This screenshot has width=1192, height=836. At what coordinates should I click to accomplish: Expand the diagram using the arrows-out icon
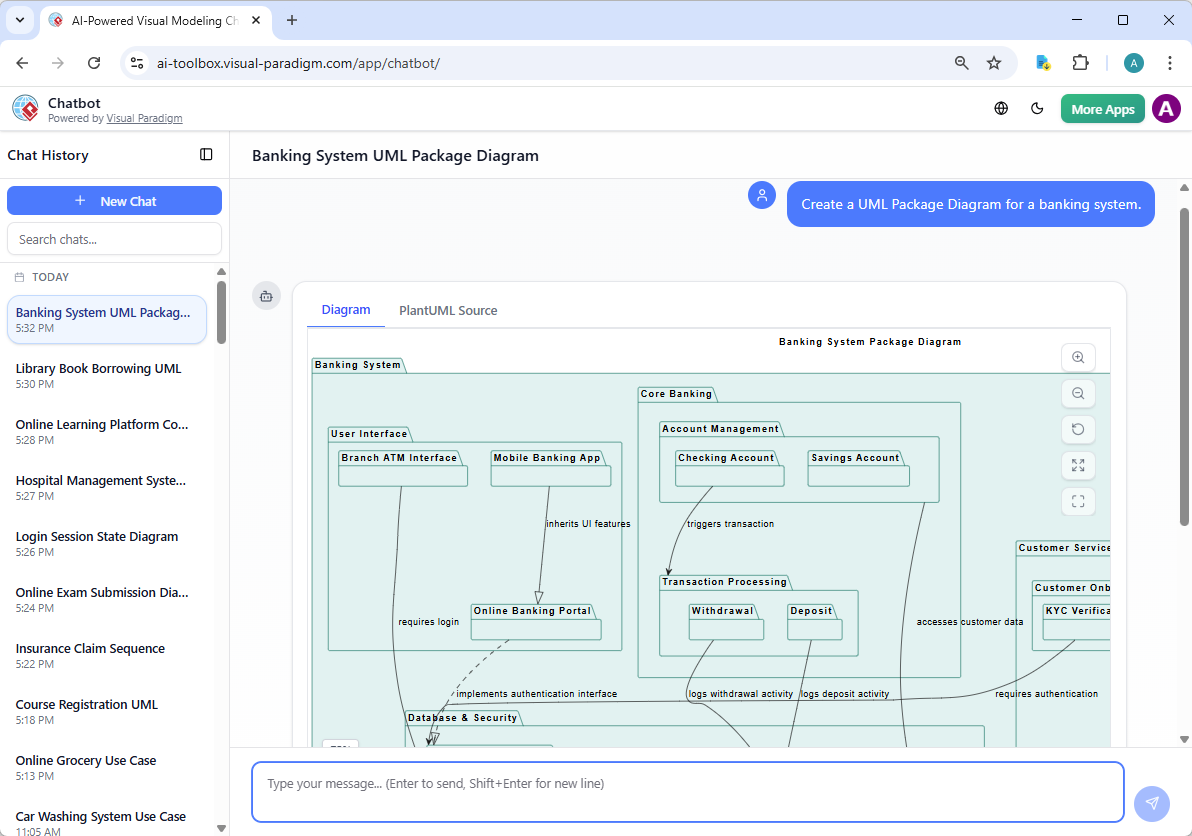point(1078,465)
